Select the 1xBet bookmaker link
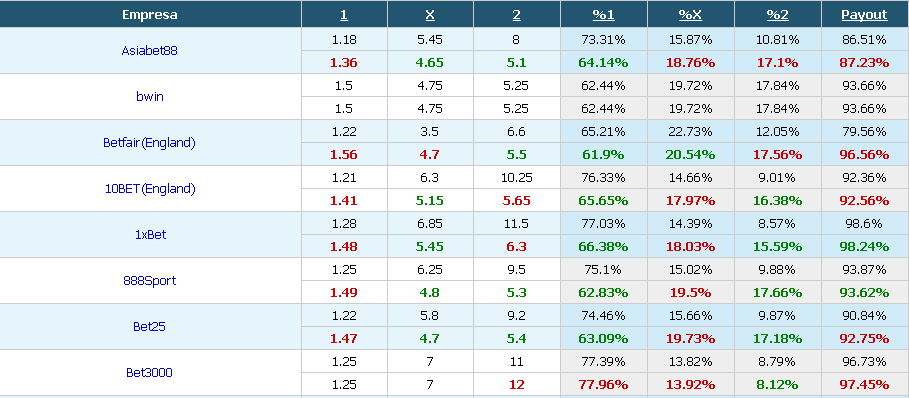 [150, 235]
